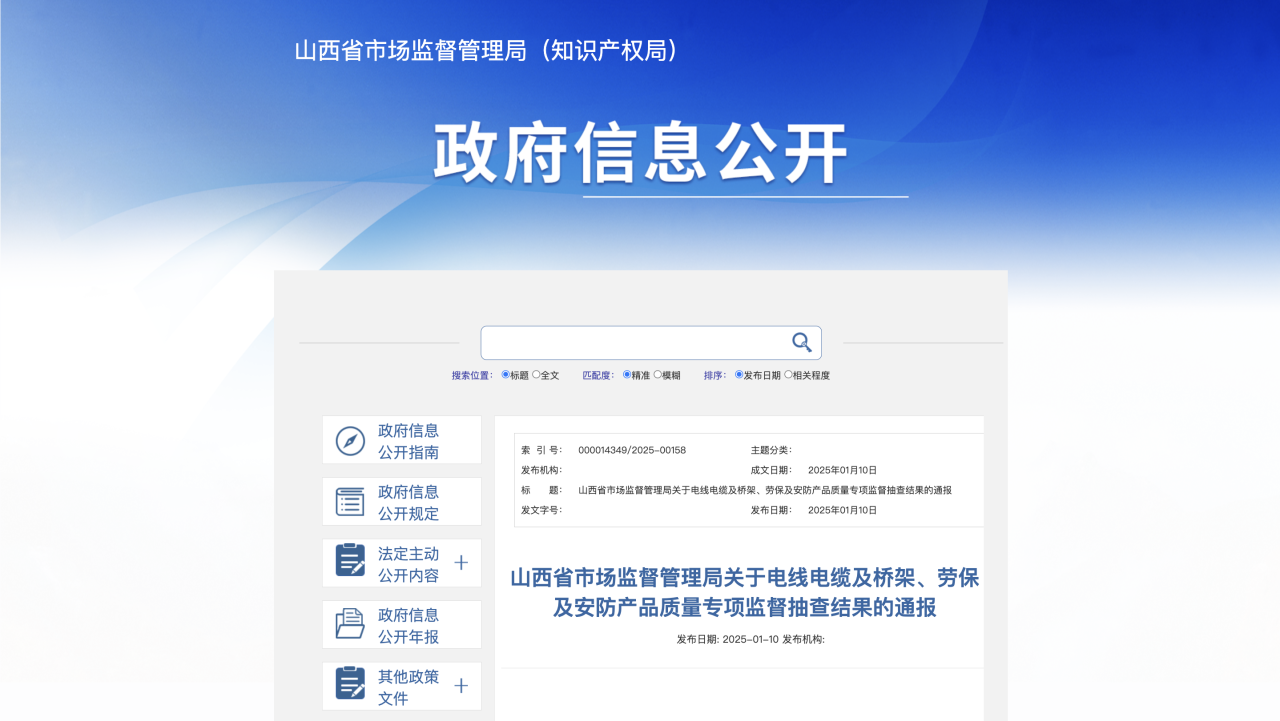Screen dimensions: 1280x721
Task: Choose the 精准 match radio button
Action: (627, 375)
